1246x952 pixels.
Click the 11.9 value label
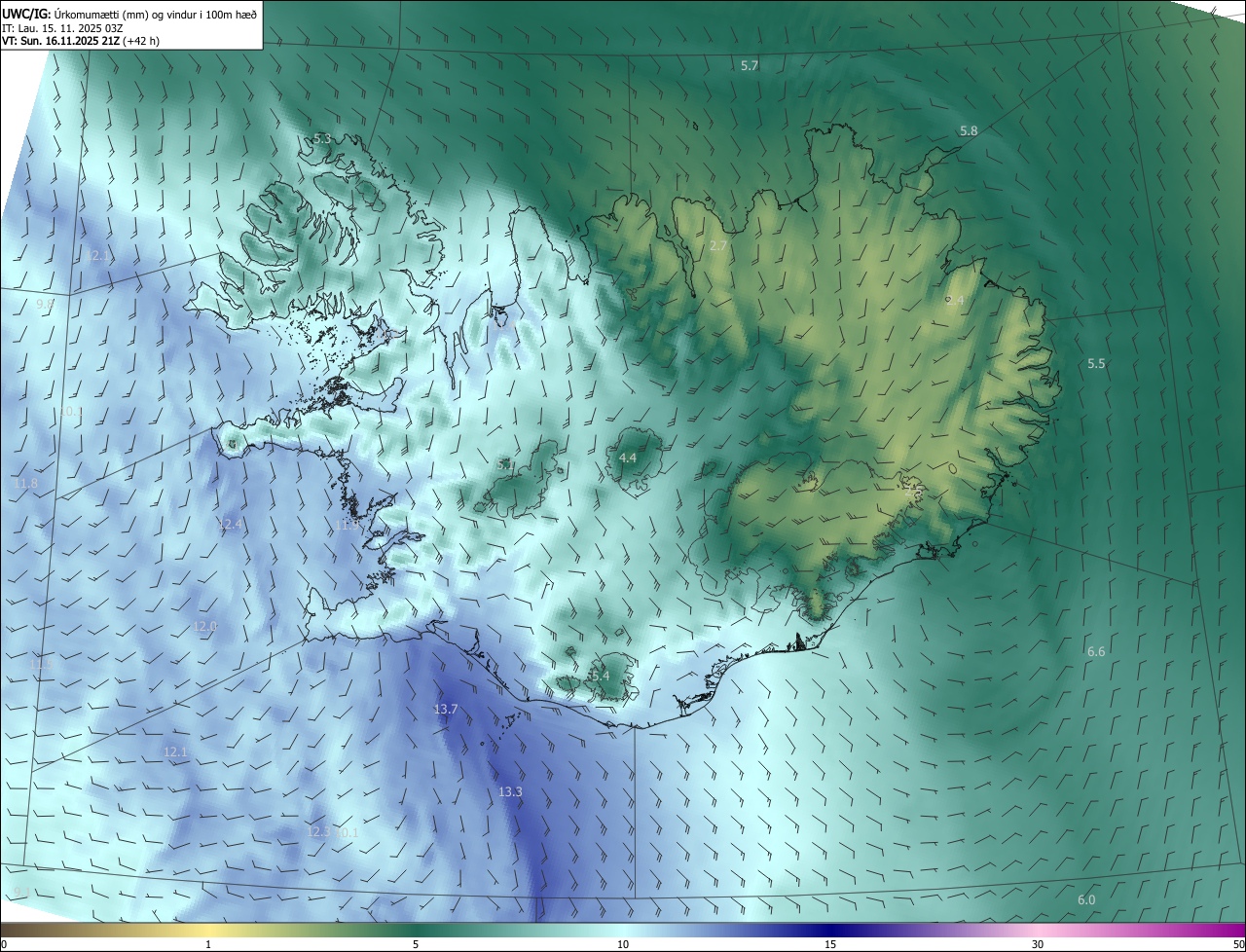coord(348,524)
